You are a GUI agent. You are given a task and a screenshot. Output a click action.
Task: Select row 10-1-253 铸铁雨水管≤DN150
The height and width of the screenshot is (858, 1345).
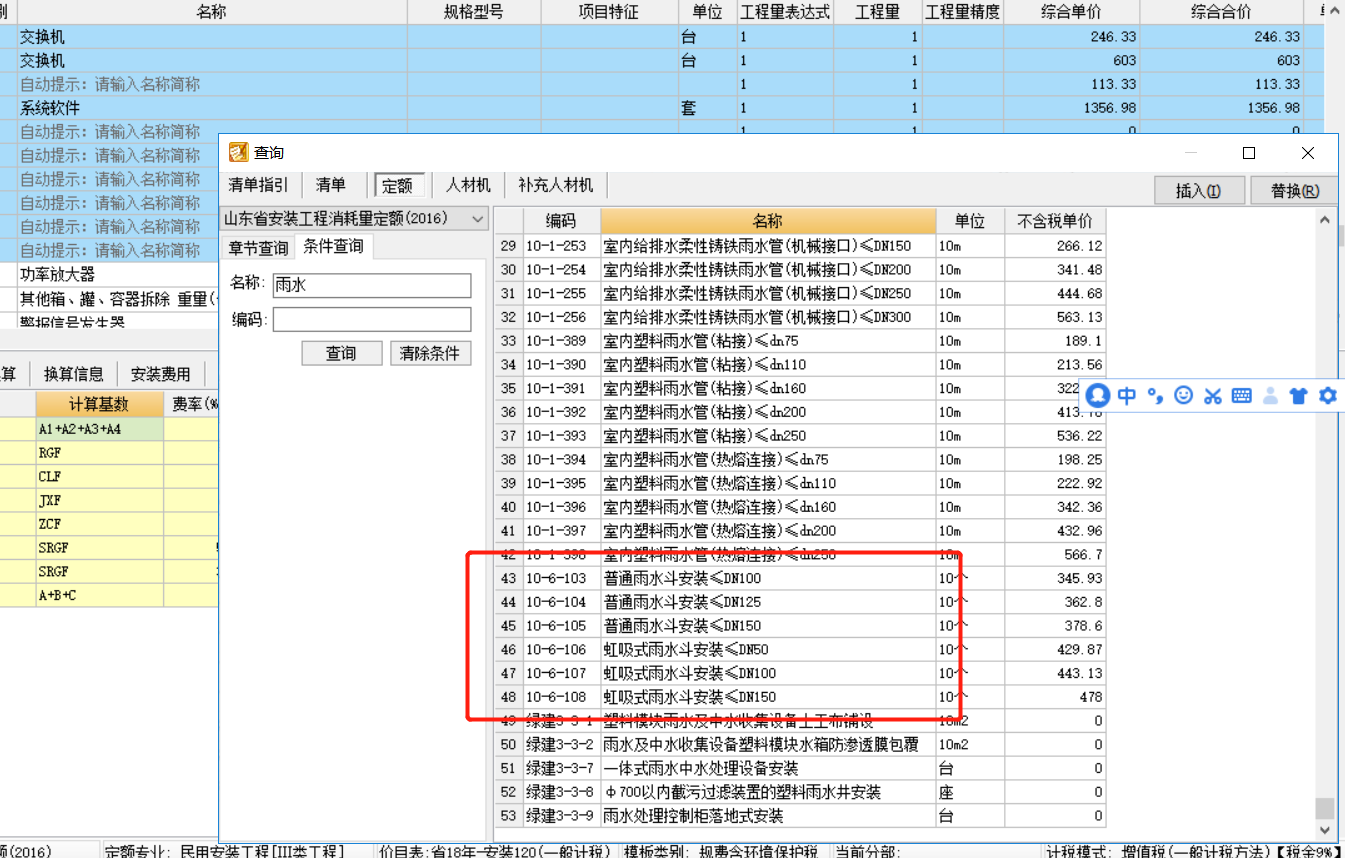point(800,246)
